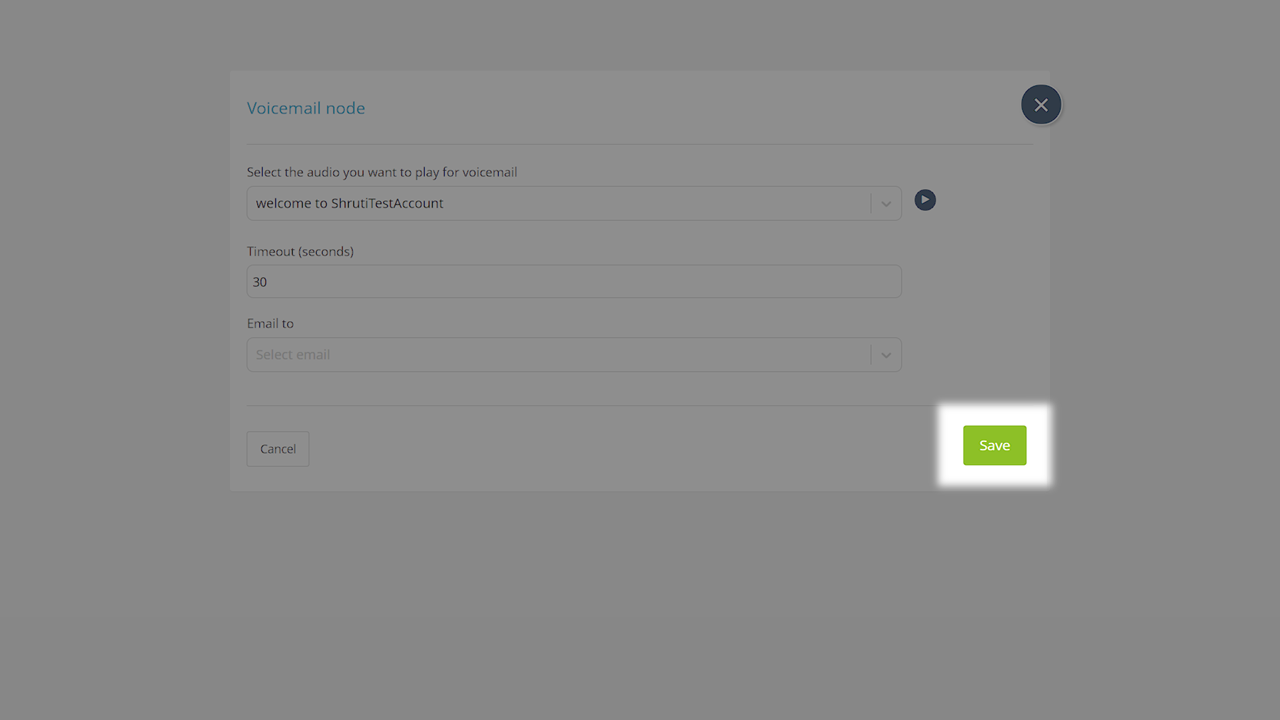This screenshot has width=1280, height=720.
Task: Play the selected voicemail audio preview
Action: tap(925, 200)
